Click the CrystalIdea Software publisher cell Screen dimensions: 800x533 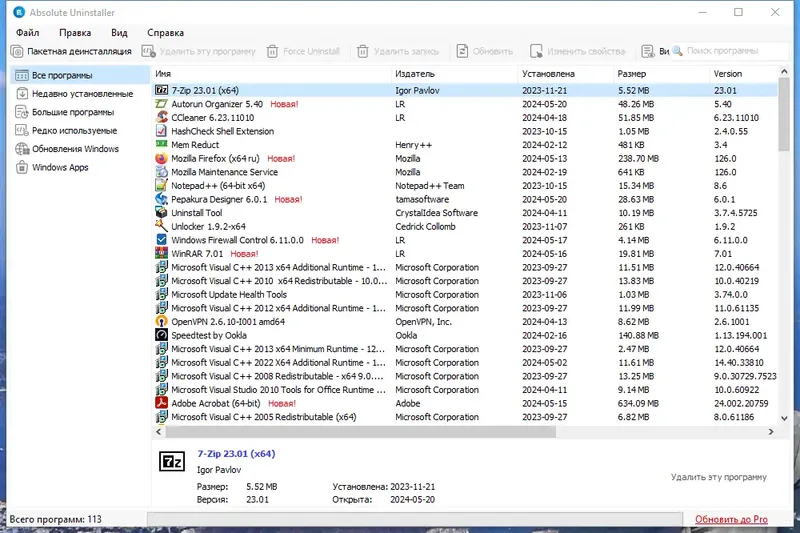[x=436, y=213]
